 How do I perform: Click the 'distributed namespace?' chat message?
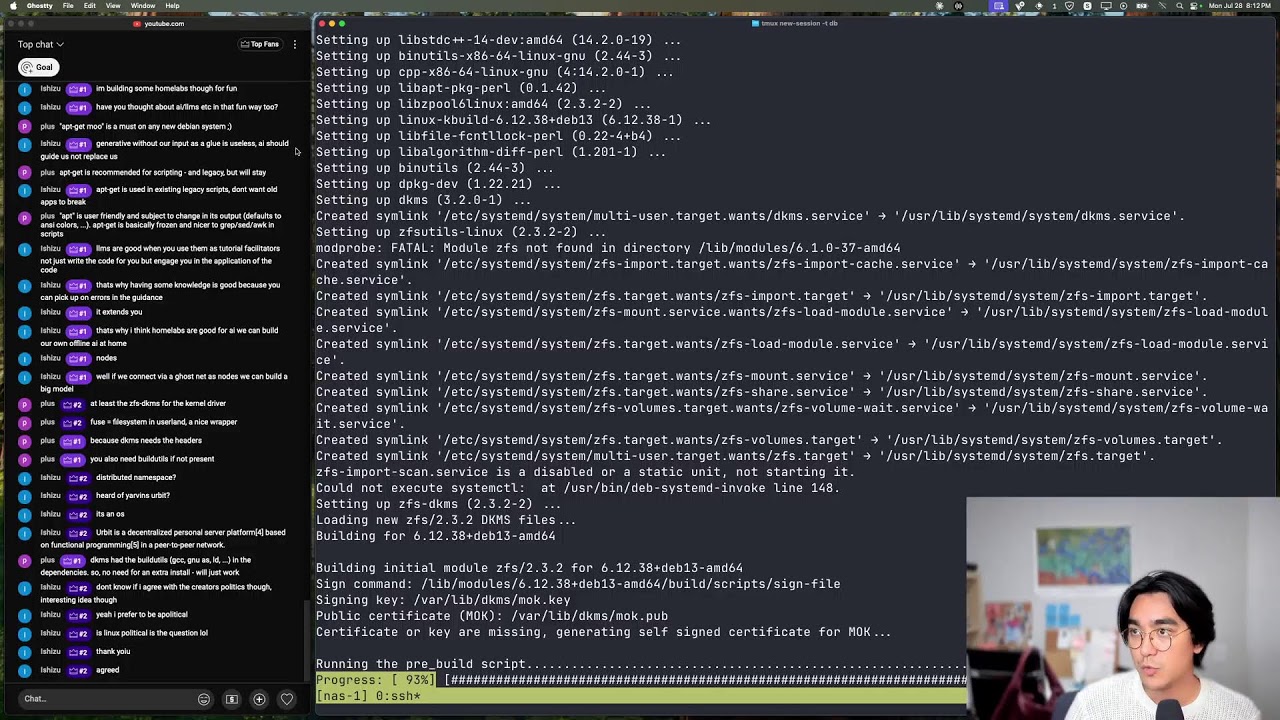coord(135,477)
